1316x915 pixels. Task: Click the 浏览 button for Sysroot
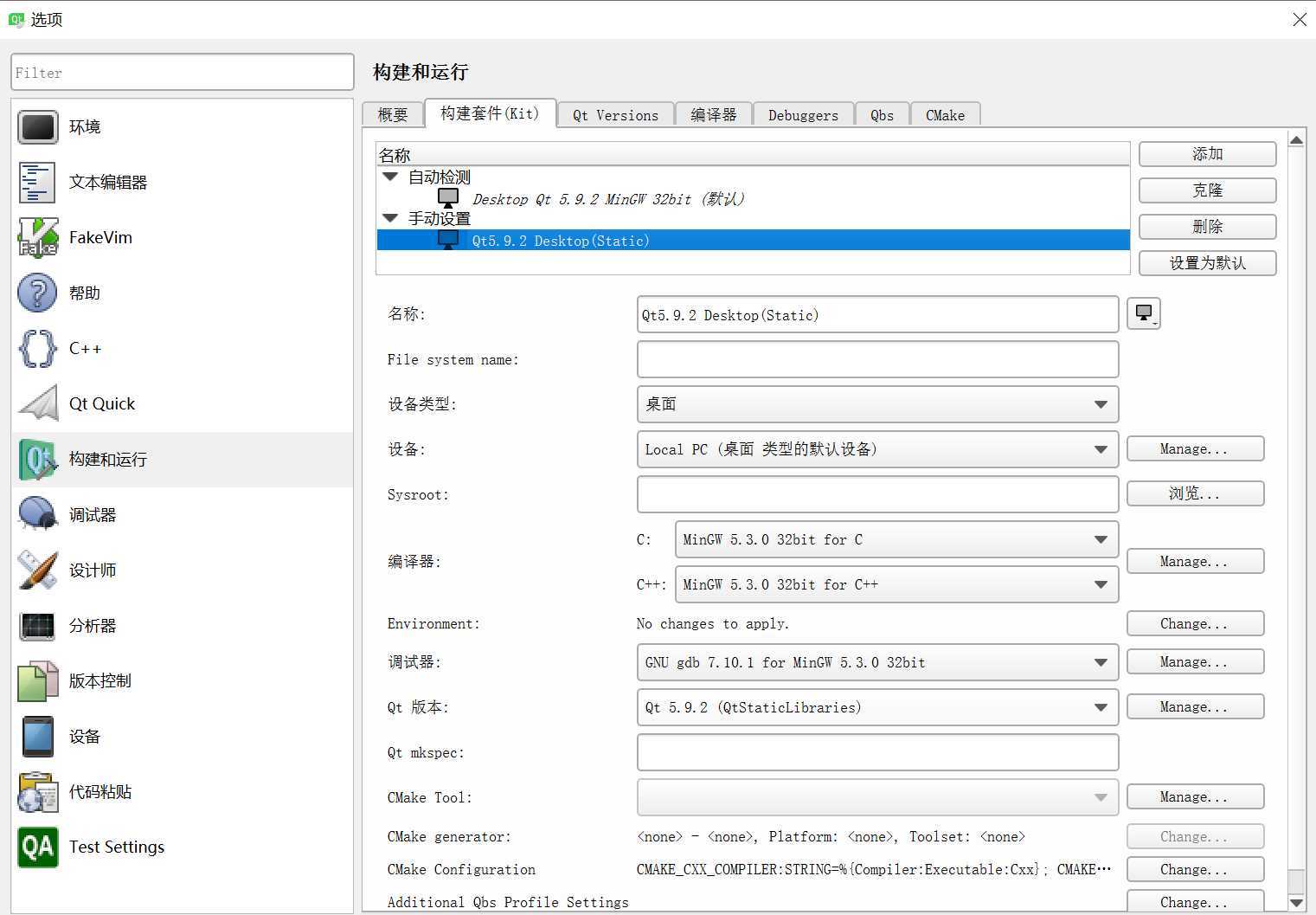[1195, 493]
